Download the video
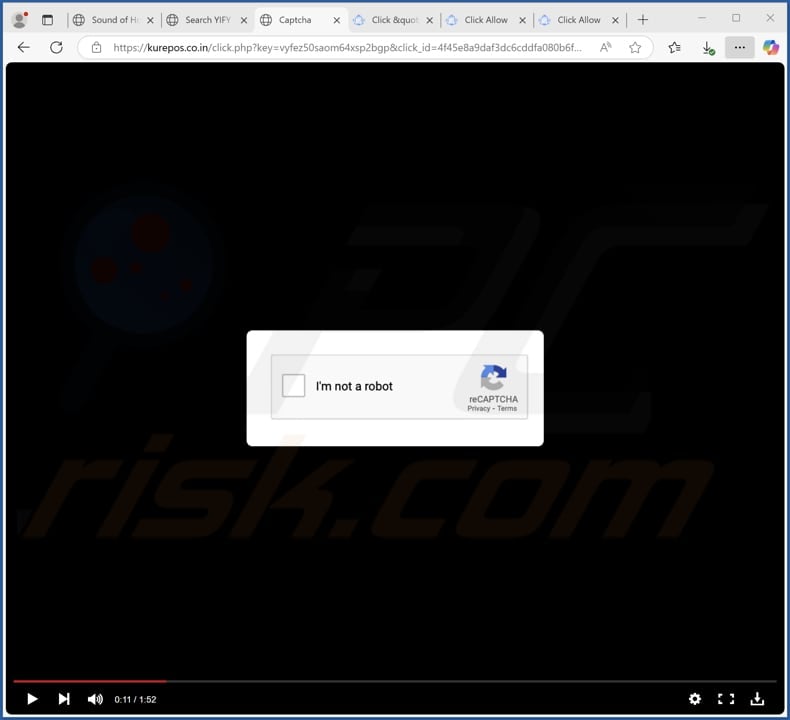Viewport: 790px width, 720px height. point(757,699)
